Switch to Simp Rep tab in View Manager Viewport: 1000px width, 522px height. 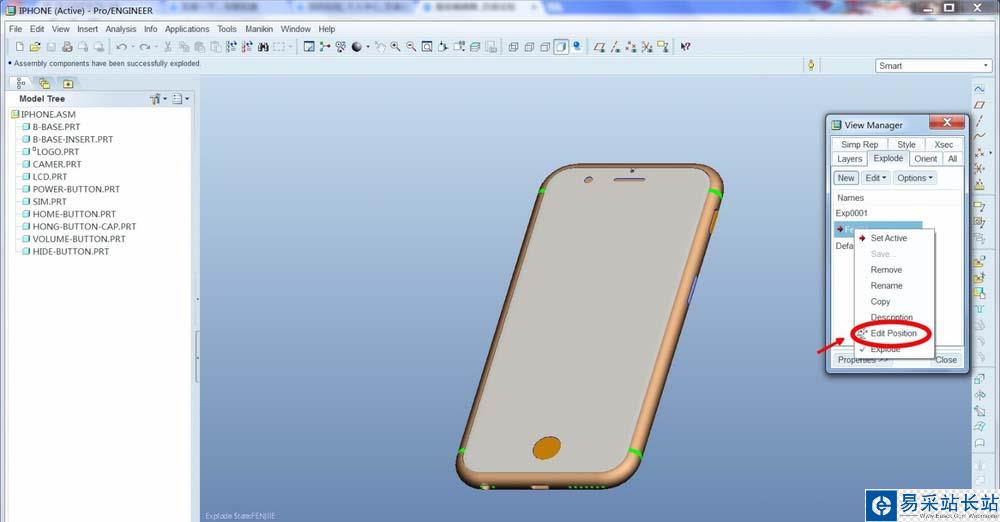(x=859, y=144)
